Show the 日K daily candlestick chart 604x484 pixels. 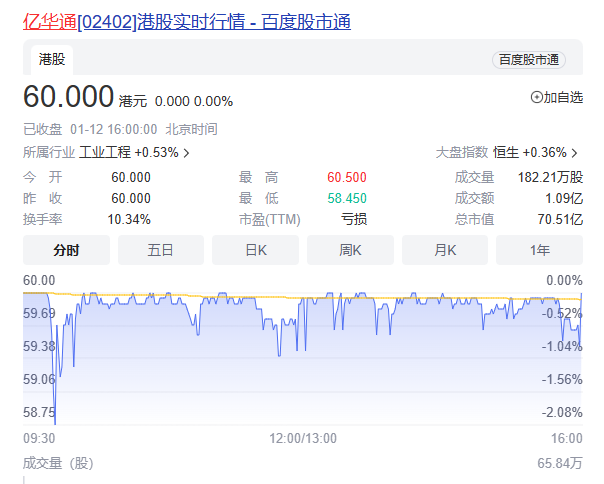point(255,250)
